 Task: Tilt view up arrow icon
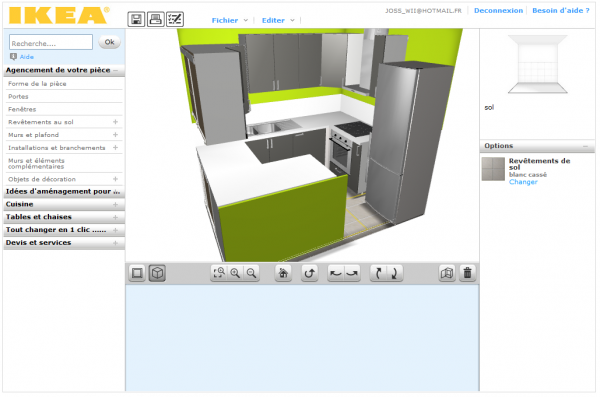(378, 273)
